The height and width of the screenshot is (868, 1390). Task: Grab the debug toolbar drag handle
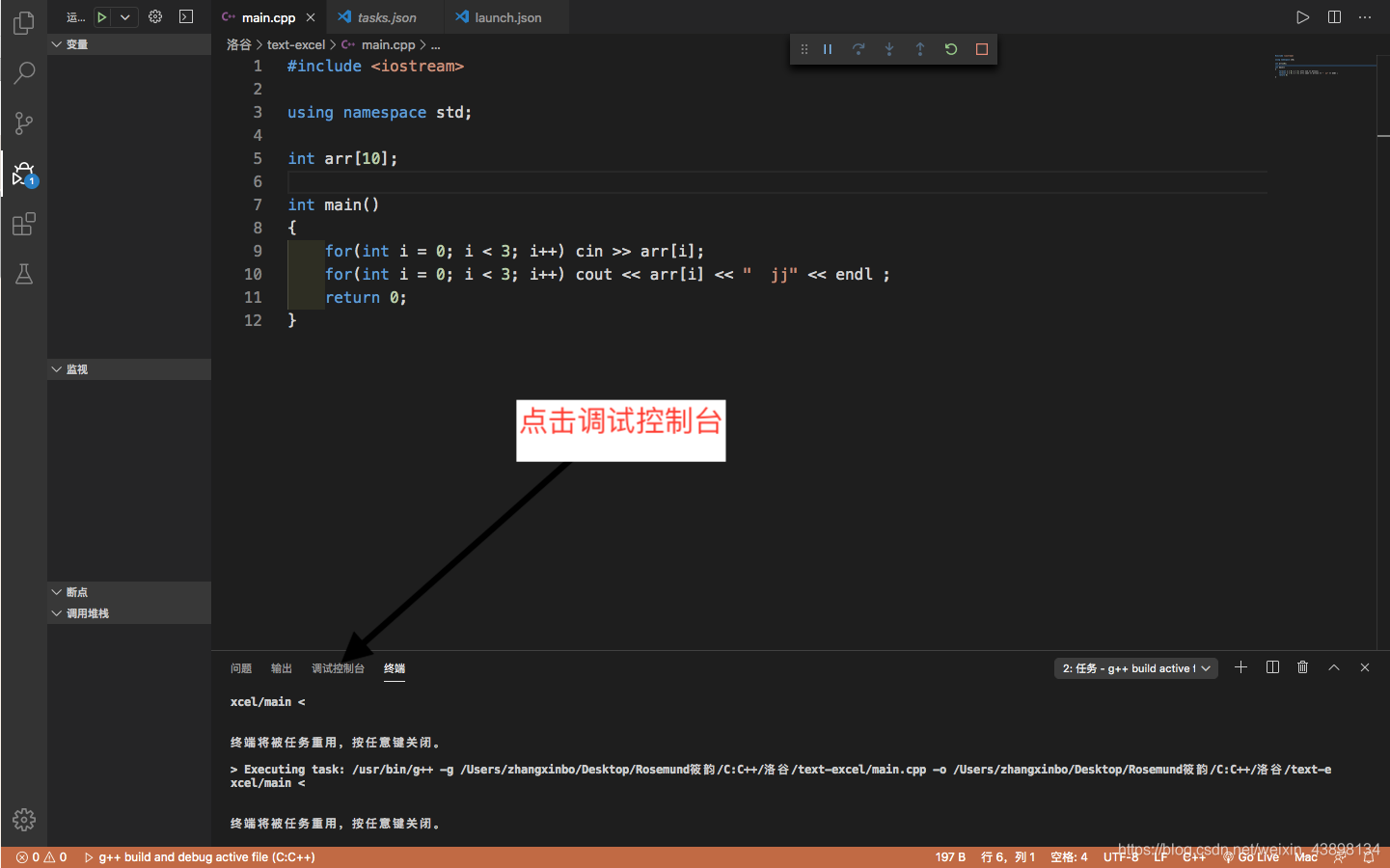pos(804,49)
